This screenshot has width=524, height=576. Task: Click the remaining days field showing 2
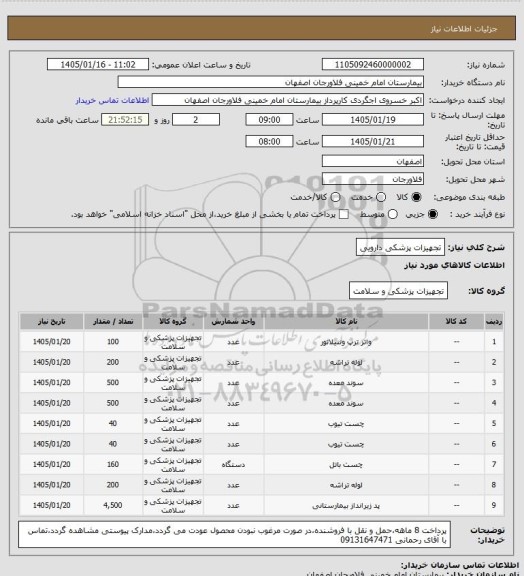[x=196, y=120]
